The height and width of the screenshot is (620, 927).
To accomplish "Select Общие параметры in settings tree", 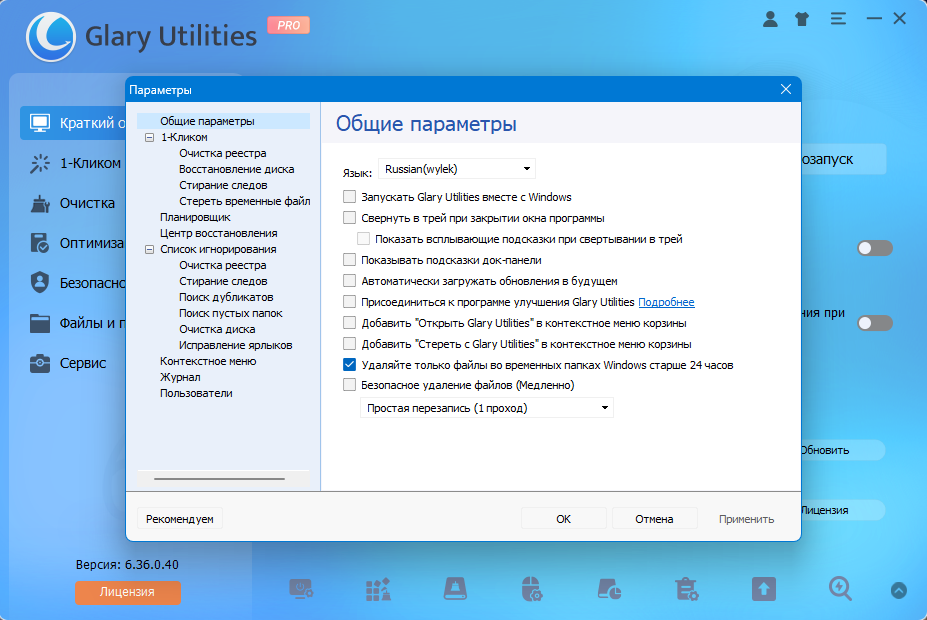I will (207, 121).
